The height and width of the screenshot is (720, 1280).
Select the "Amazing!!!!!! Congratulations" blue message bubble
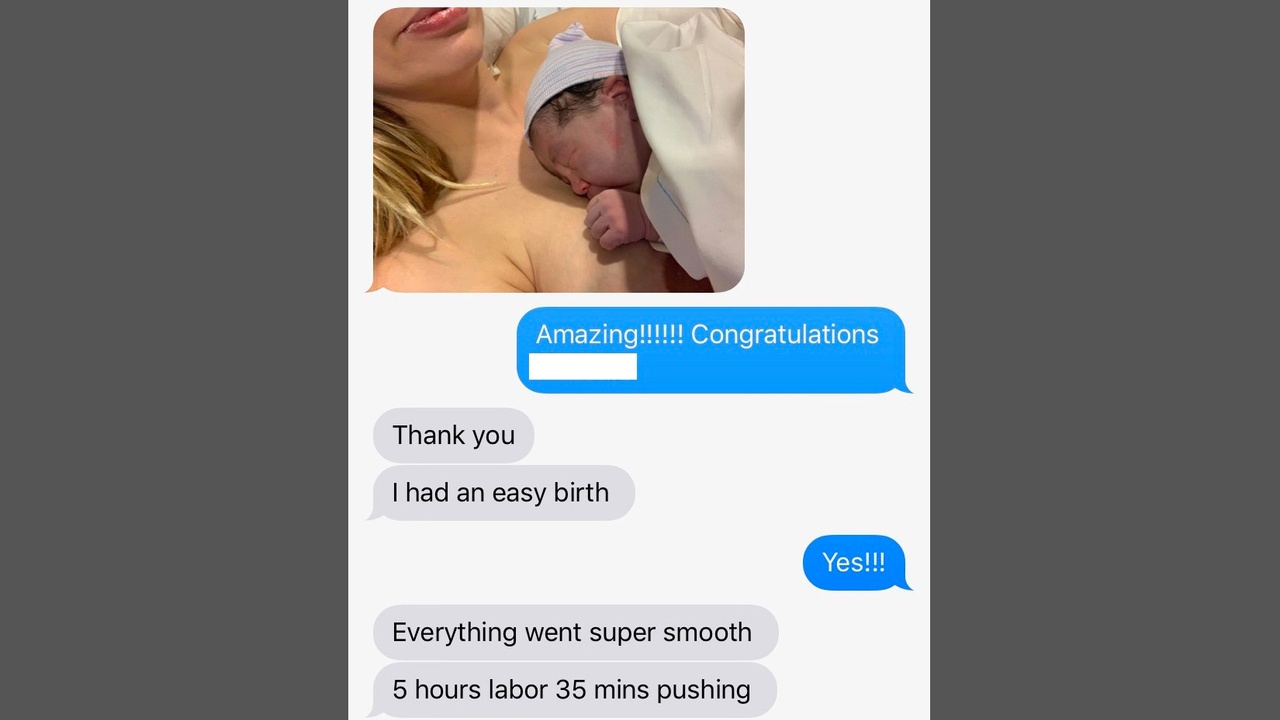[x=711, y=350]
